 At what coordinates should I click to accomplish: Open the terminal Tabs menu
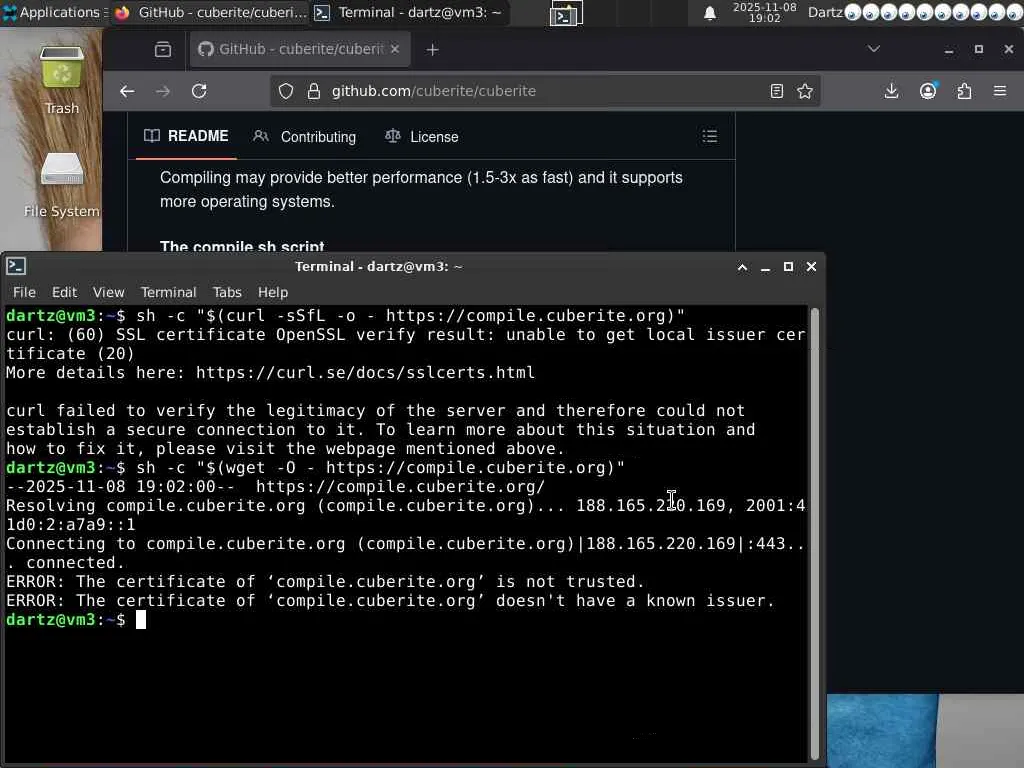[x=227, y=292]
